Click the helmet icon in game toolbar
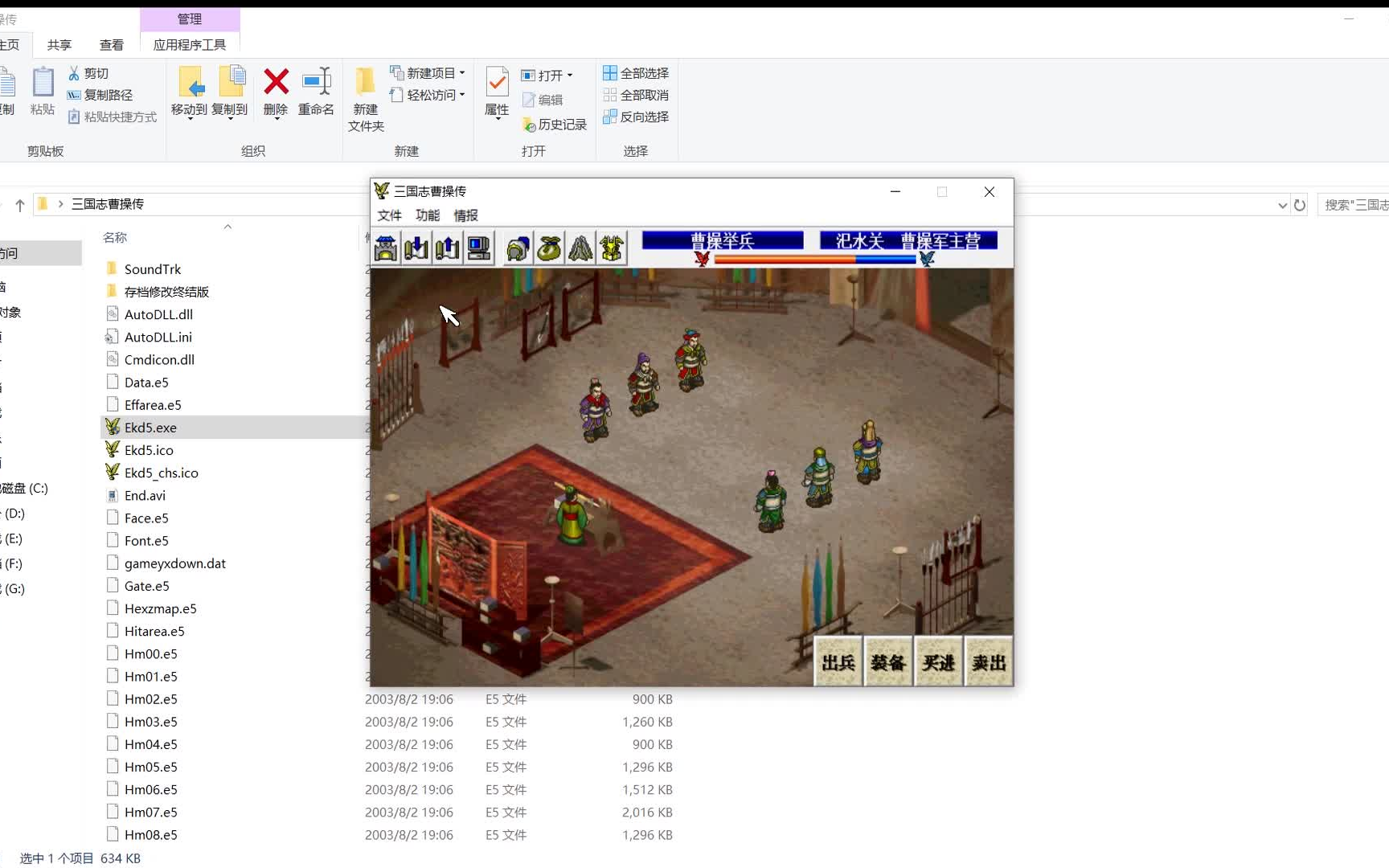The width and height of the screenshot is (1389, 868). point(518,248)
